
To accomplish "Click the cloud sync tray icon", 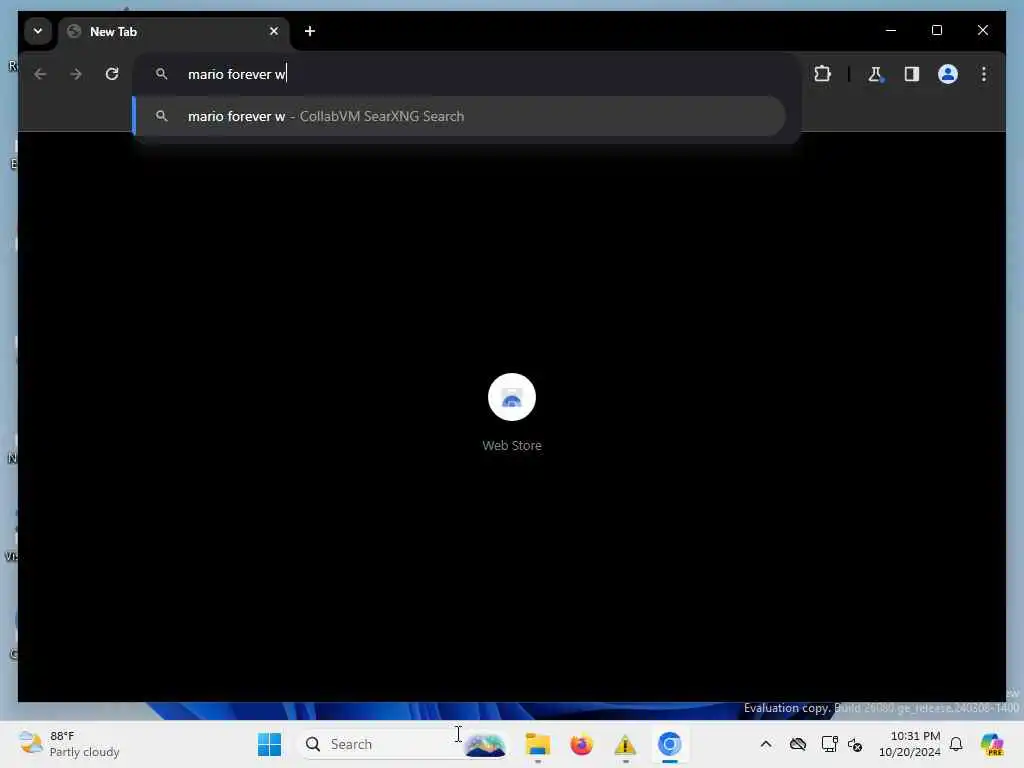I will [797, 744].
